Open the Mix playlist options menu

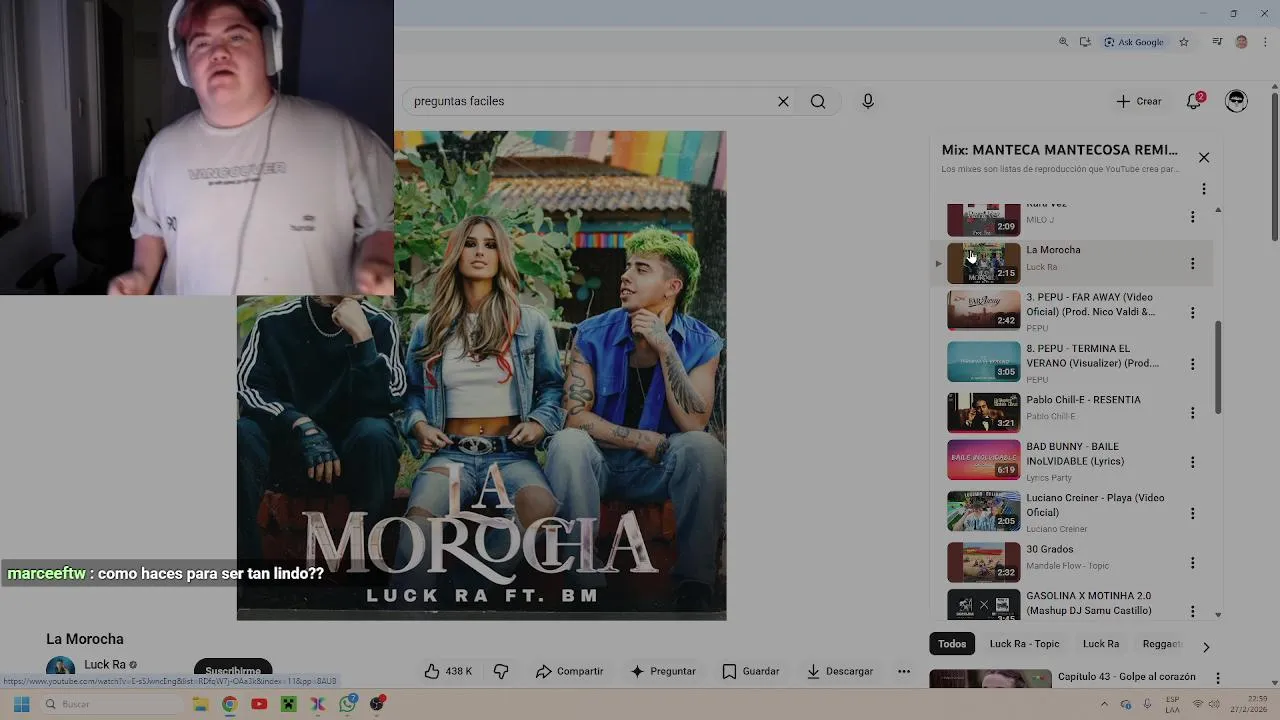[x=1204, y=189]
